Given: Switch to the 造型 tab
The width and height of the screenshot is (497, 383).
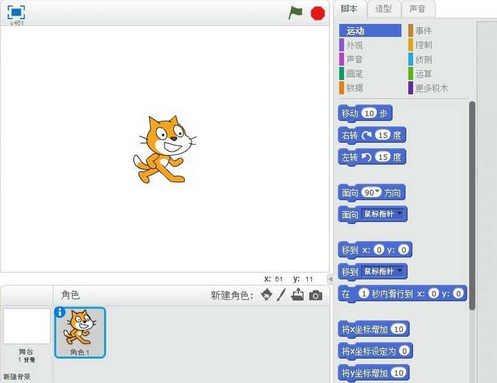Looking at the screenshot, I should click(383, 9).
